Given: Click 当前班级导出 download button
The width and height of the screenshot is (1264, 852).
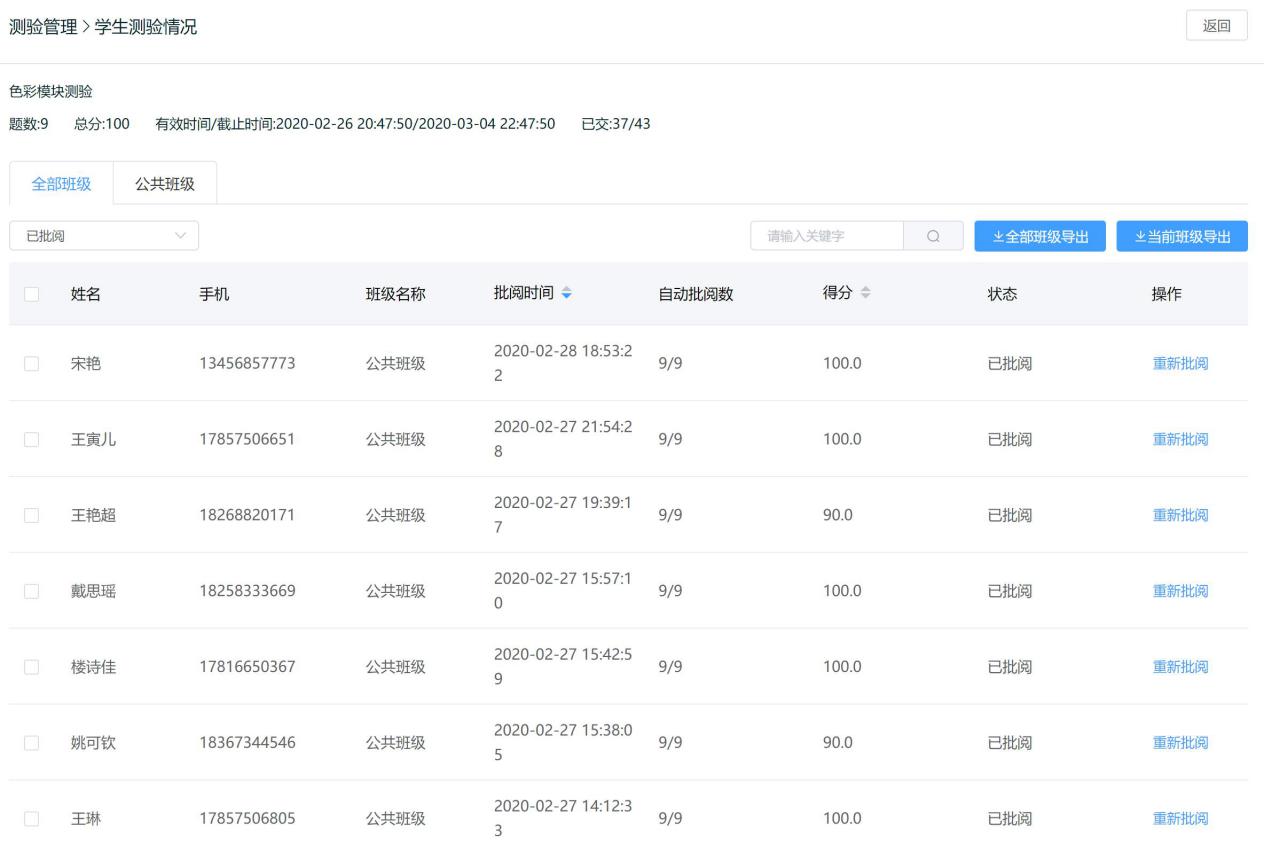Looking at the screenshot, I should point(1182,236).
